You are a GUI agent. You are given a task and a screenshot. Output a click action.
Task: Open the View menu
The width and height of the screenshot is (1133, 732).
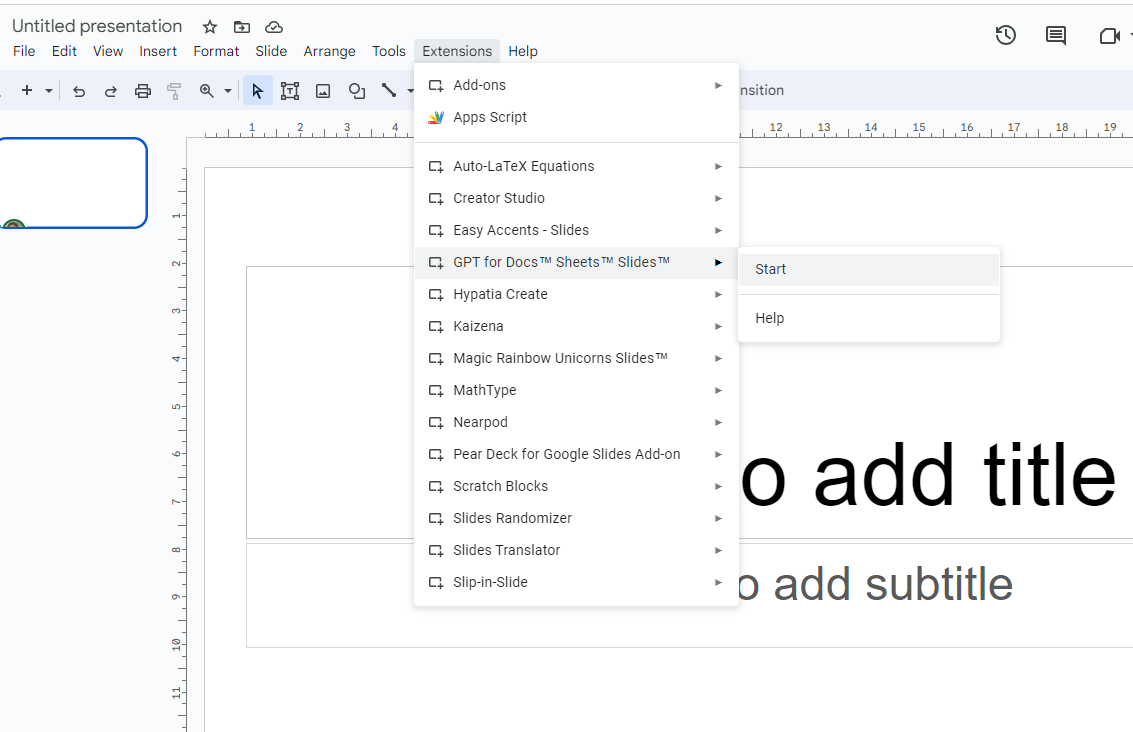(108, 51)
